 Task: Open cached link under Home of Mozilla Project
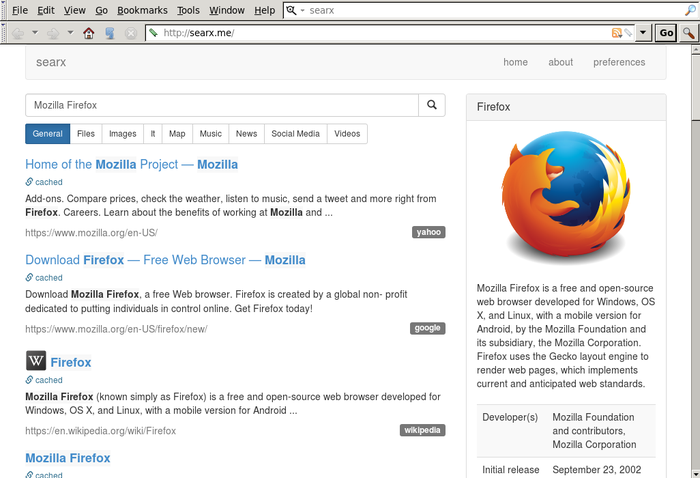coord(44,182)
